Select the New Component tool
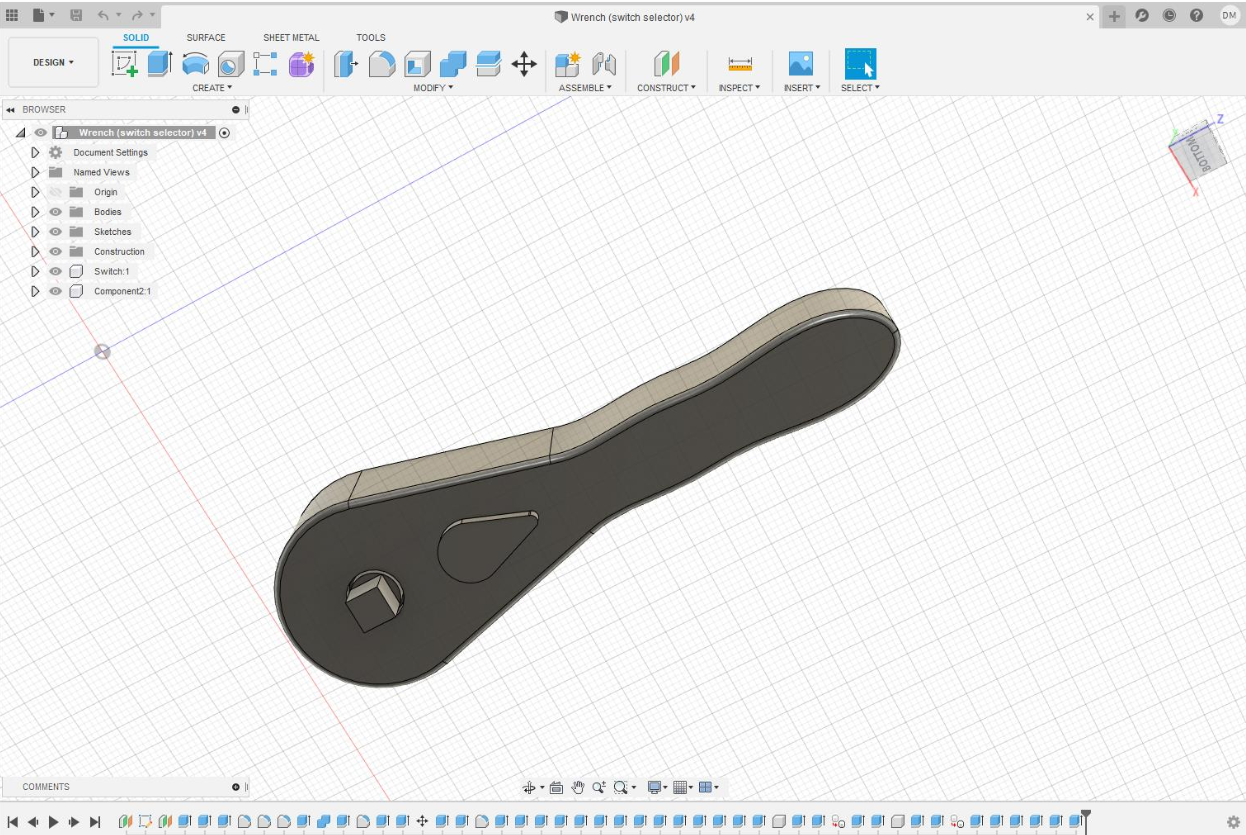The width and height of the screenshot is (1246, 835). coord(568,65)
